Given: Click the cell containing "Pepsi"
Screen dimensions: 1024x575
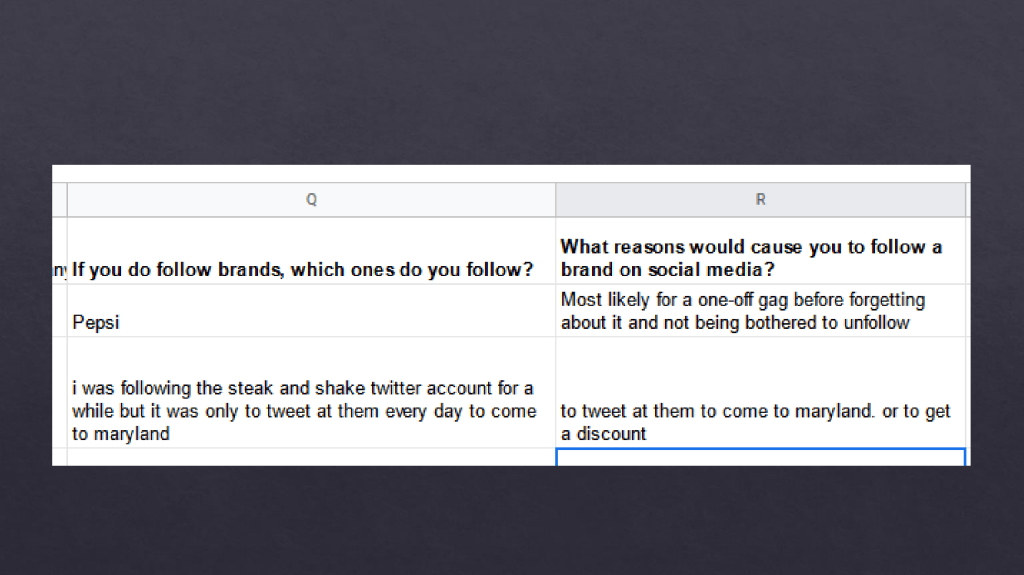Looking at the screenshot, I should tap(311, 311).
